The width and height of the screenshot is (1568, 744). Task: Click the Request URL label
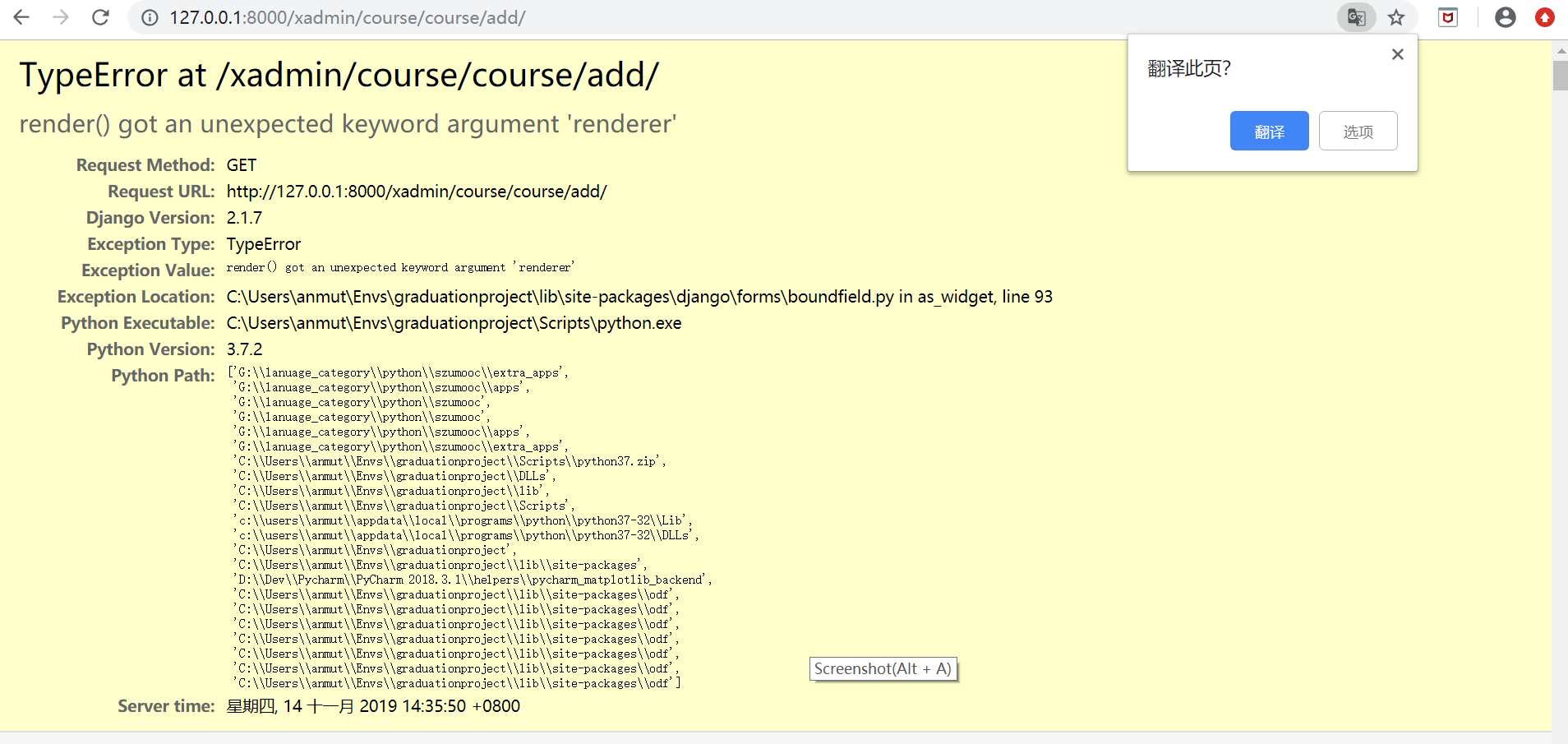161,192
